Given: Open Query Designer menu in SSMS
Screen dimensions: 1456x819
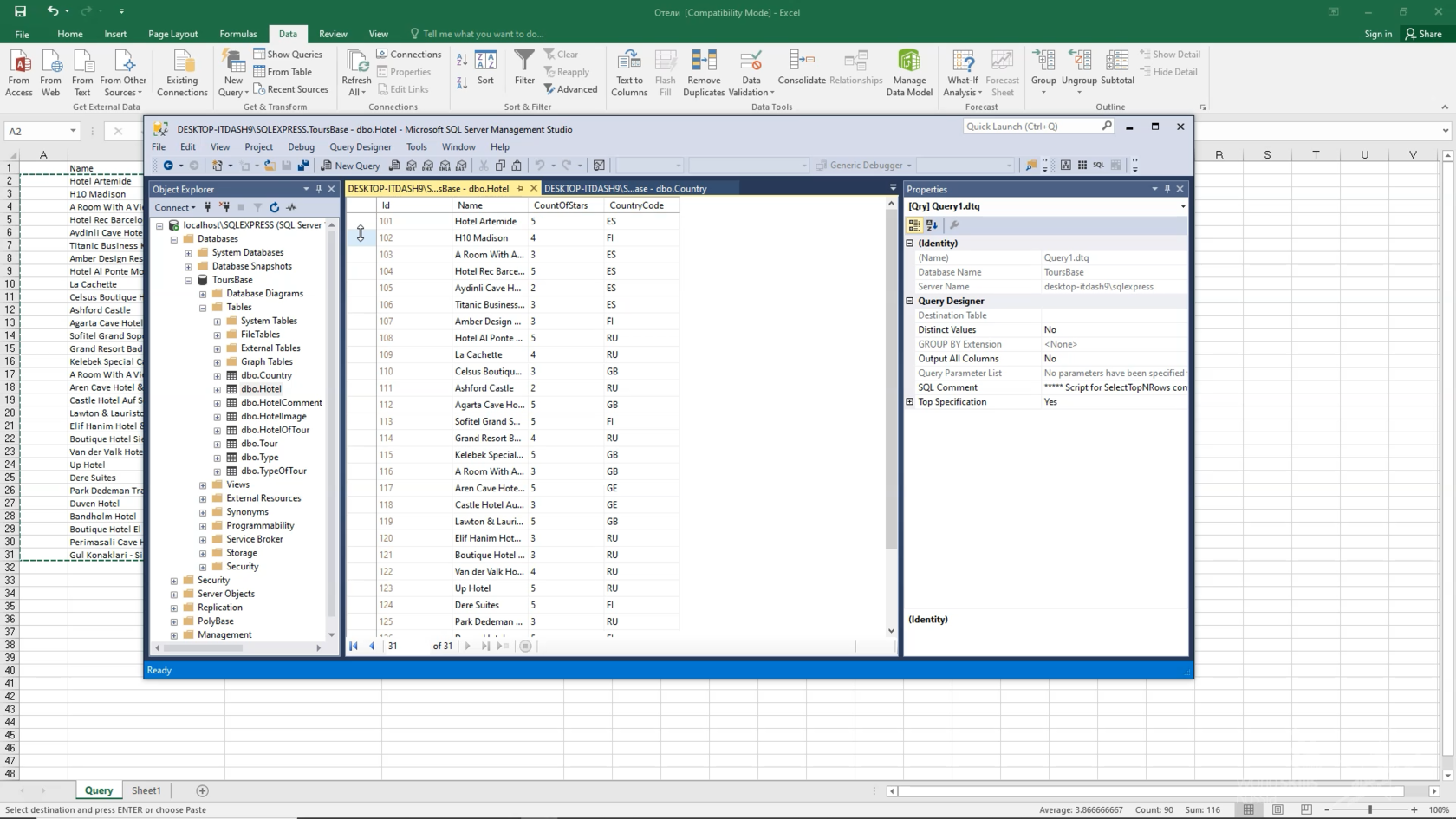Looking at the screenshot, I should 360,147.
